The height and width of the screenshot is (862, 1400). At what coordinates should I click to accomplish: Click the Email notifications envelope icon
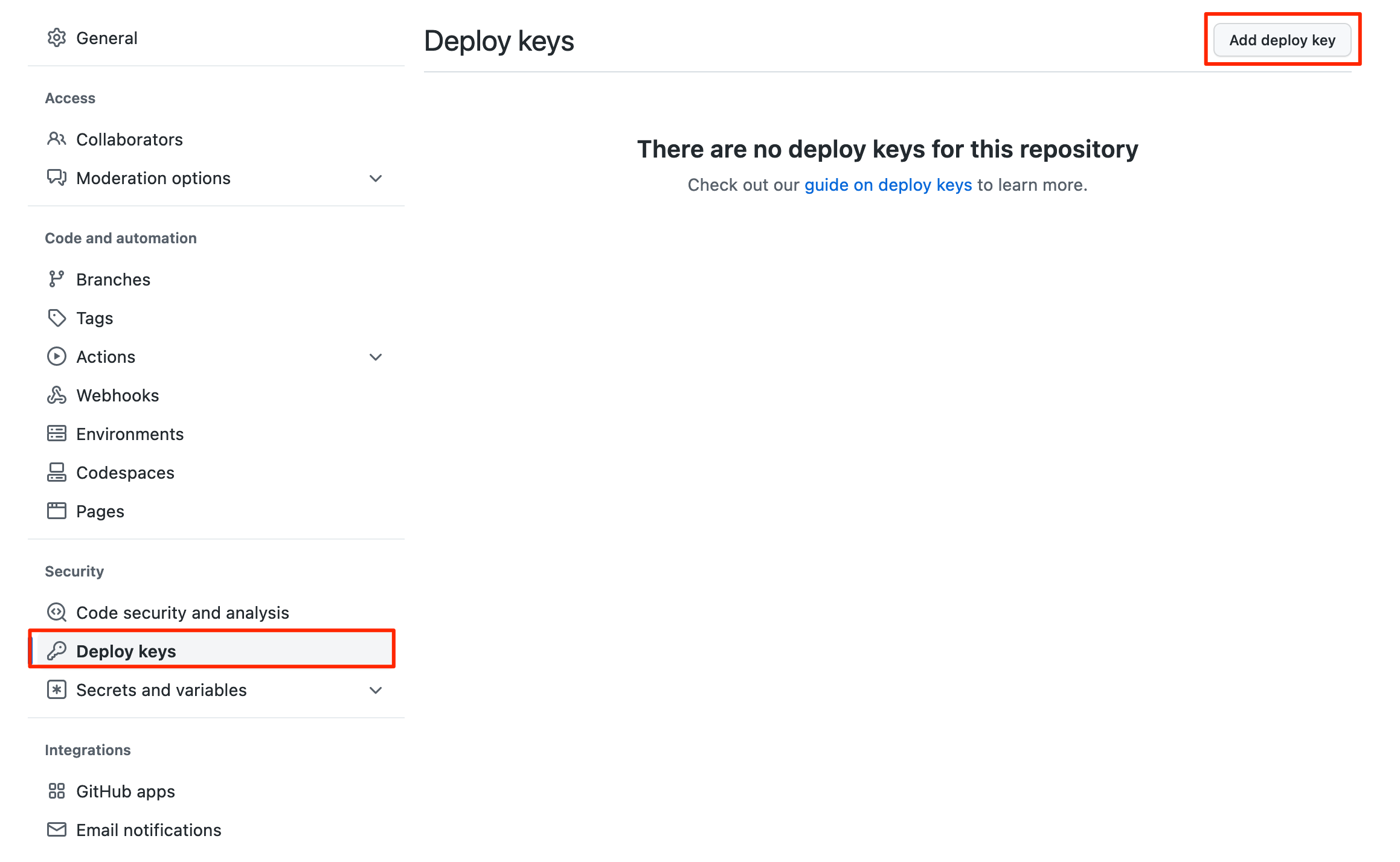click(56, 830)
